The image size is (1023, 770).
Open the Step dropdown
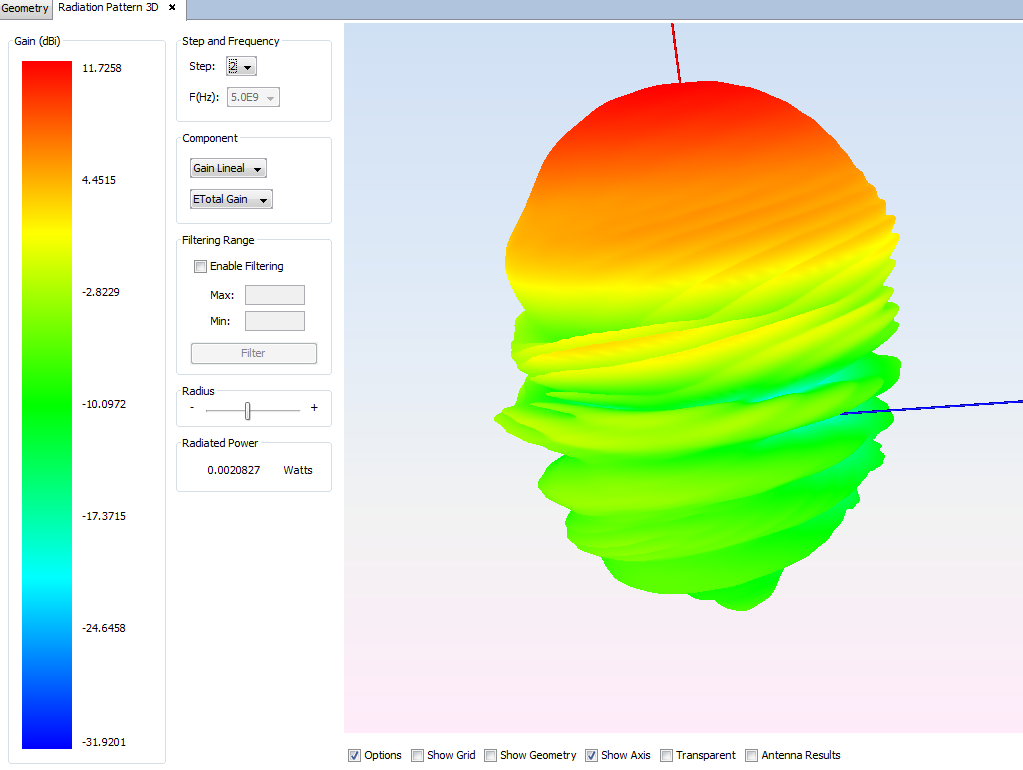coord(241,67)
